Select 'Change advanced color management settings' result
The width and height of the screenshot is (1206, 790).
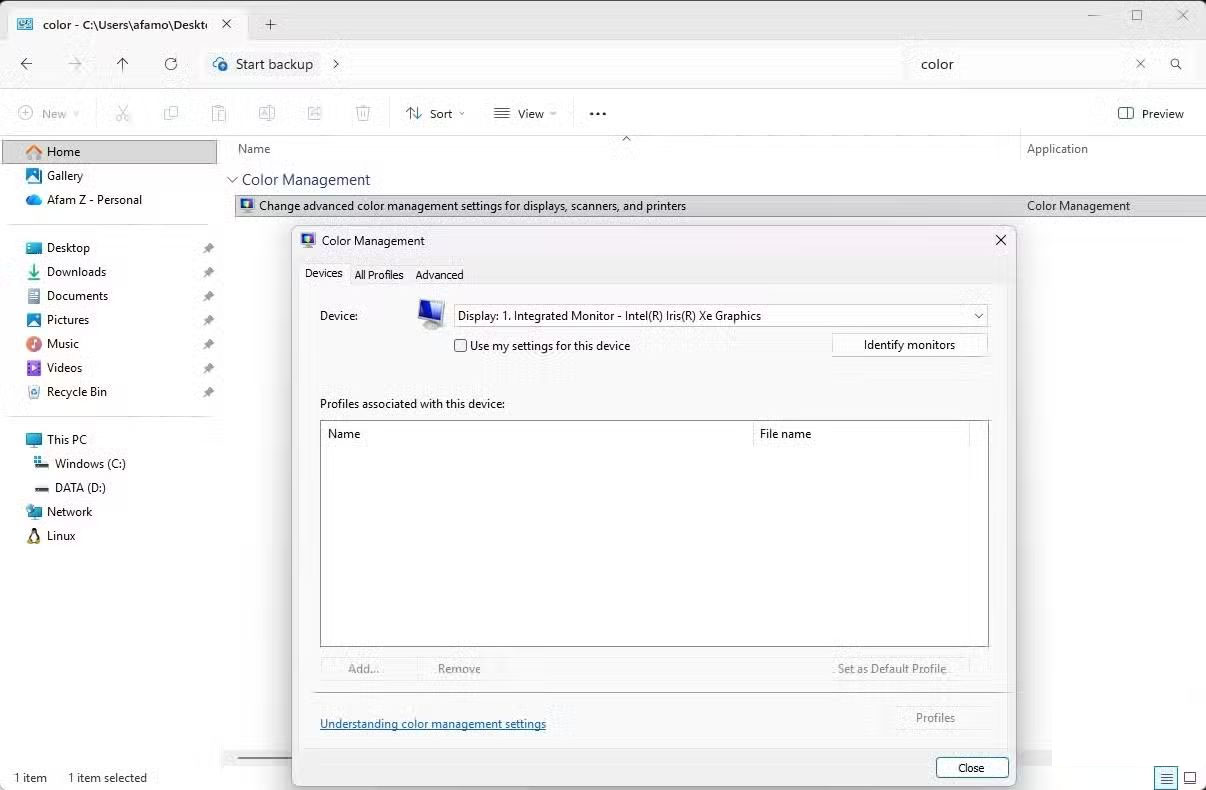(x=720, y=206)
